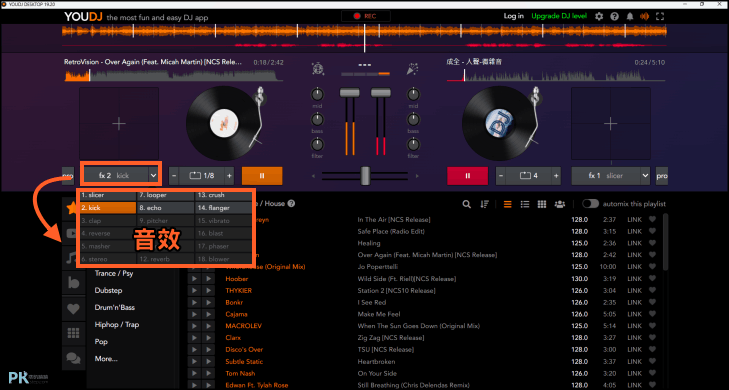Click the orange speaker sound icon
This screenshot has height=390, width=729.
pyautogui.click(x=644, y=16)
